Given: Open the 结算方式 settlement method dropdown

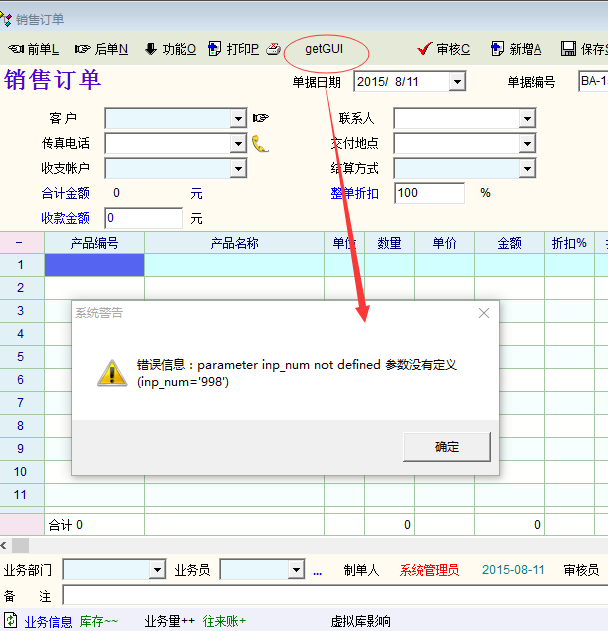Looking at the screenshot, I should [526, 168].
